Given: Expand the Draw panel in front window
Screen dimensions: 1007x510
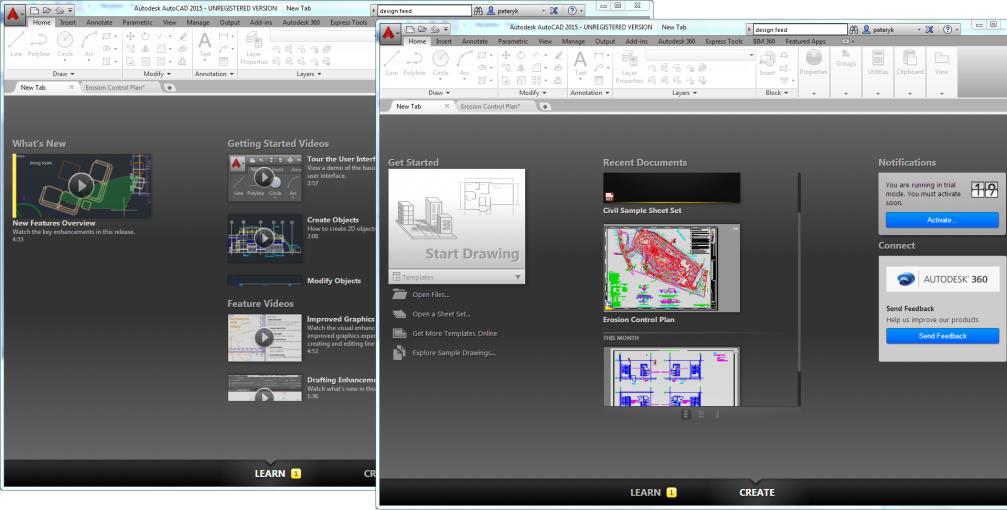Looking at the screenshot, I should pos(439,92).
